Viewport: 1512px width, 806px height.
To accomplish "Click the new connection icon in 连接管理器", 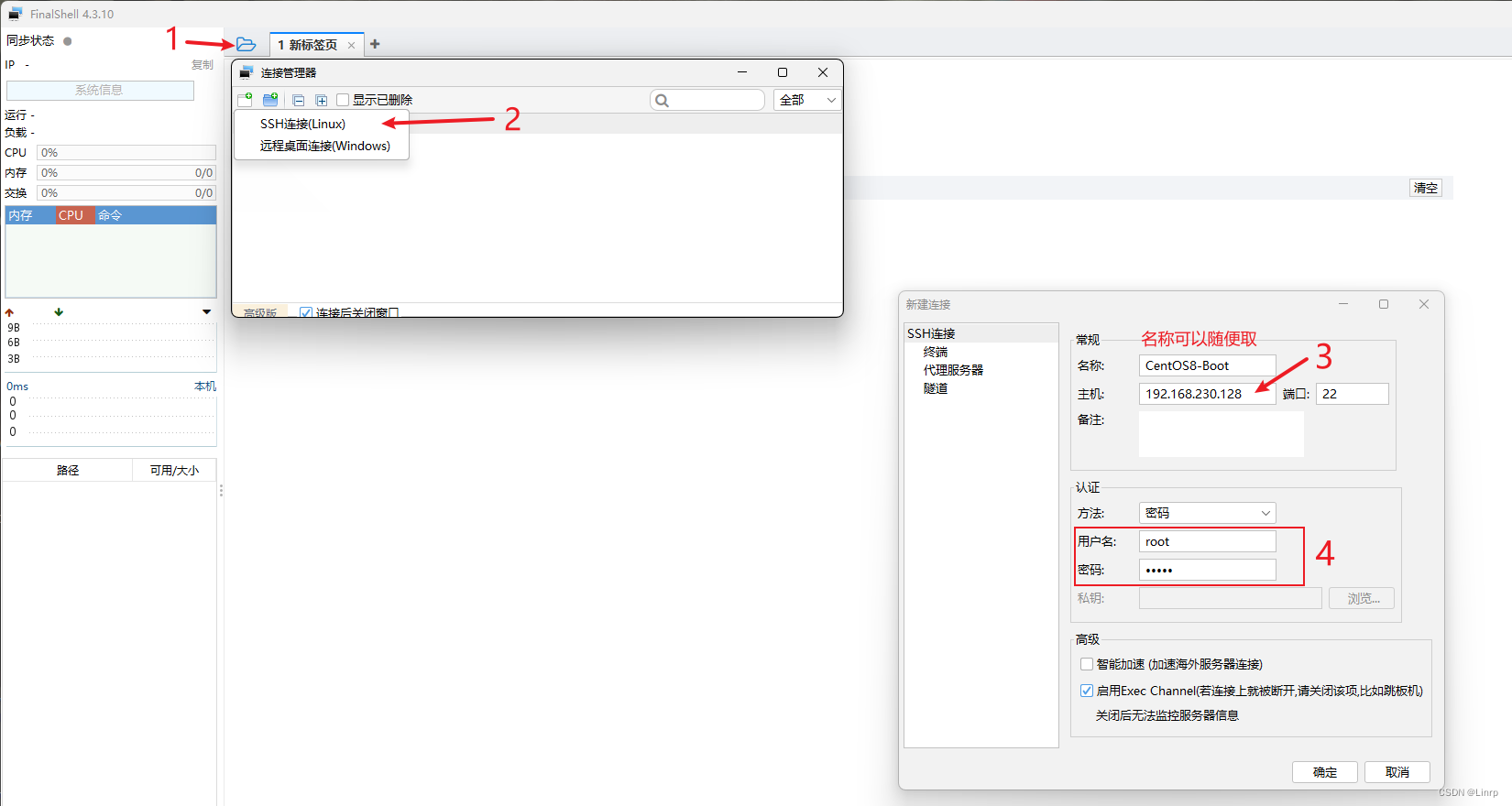I will [245, 100].
